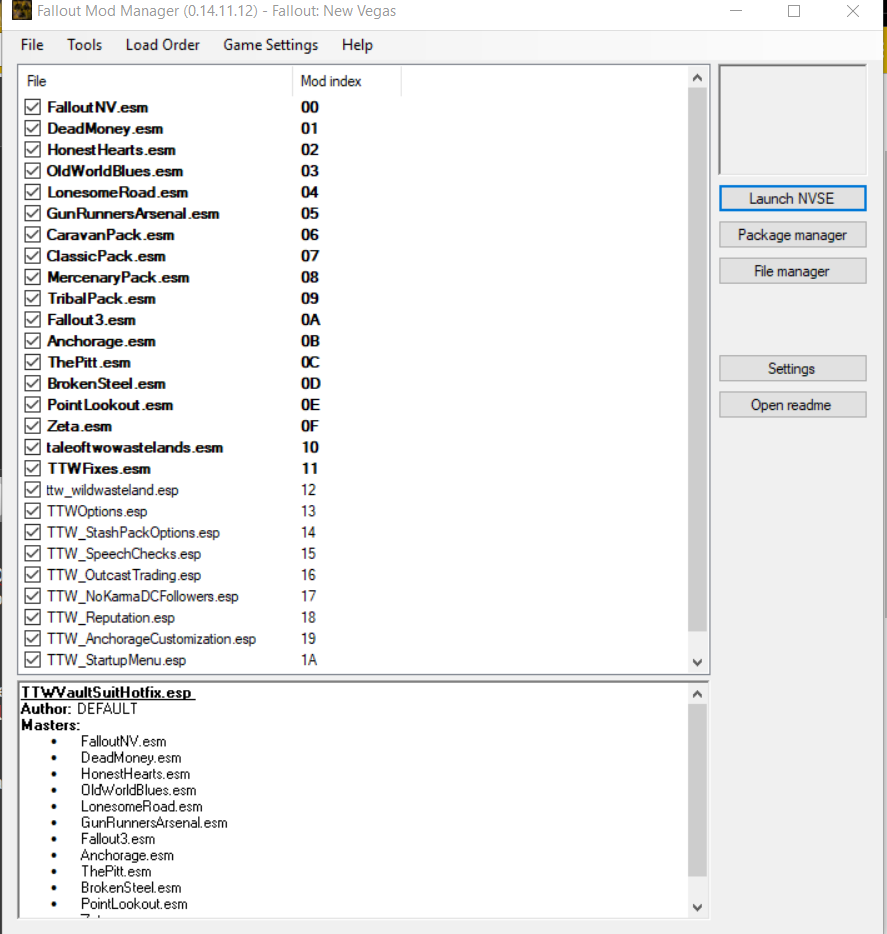Viewport: 887px width, 934px height.
Task: Toggle the taleoftwowastelands.esm checkbox
Action: pyautogui.click(x=33, y=447)
